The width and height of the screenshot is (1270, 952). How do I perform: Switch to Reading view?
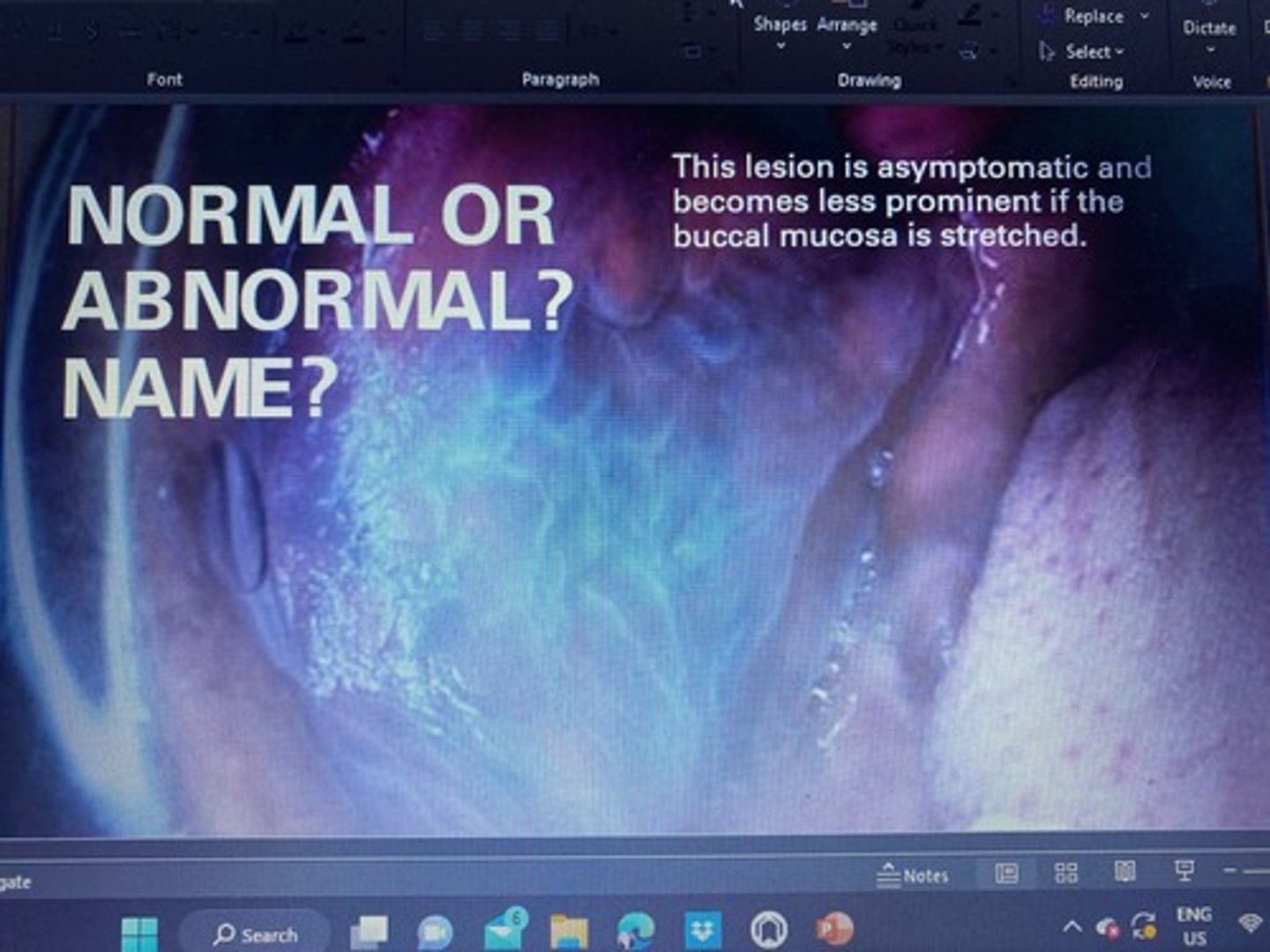[x=1124, y=872]
